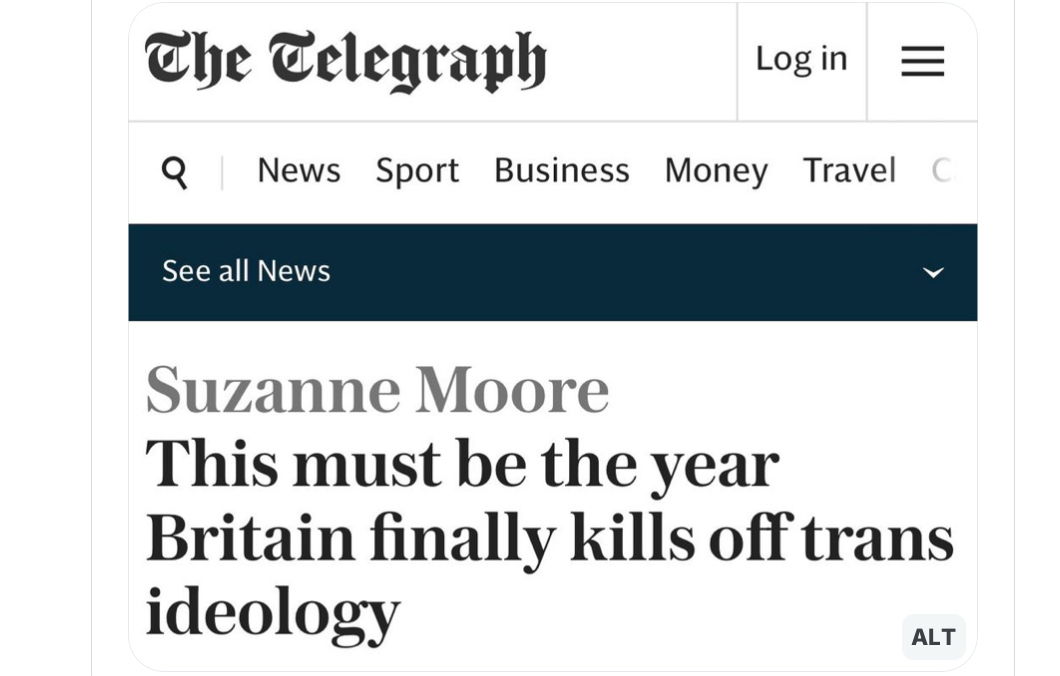The image size is (1060, 676).
Task: Select the See all News label
Action: tap(246, 271)
